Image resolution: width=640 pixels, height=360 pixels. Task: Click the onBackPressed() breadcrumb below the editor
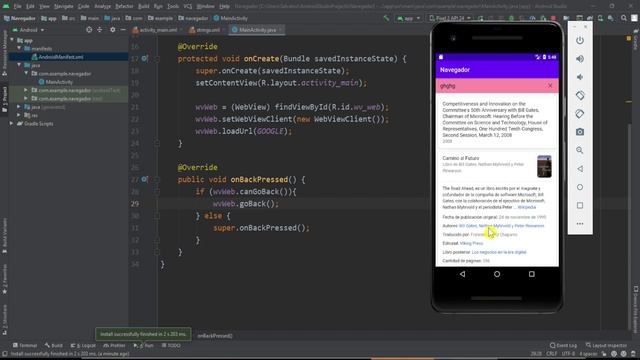pos(215,336)
